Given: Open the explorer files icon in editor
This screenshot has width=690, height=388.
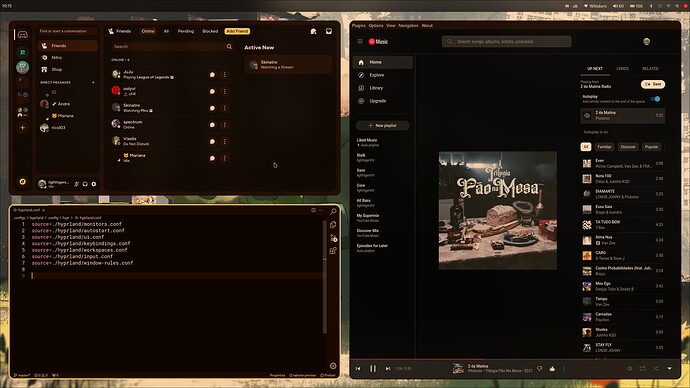Looking at the screenshot, I should (x=333, y=225).
